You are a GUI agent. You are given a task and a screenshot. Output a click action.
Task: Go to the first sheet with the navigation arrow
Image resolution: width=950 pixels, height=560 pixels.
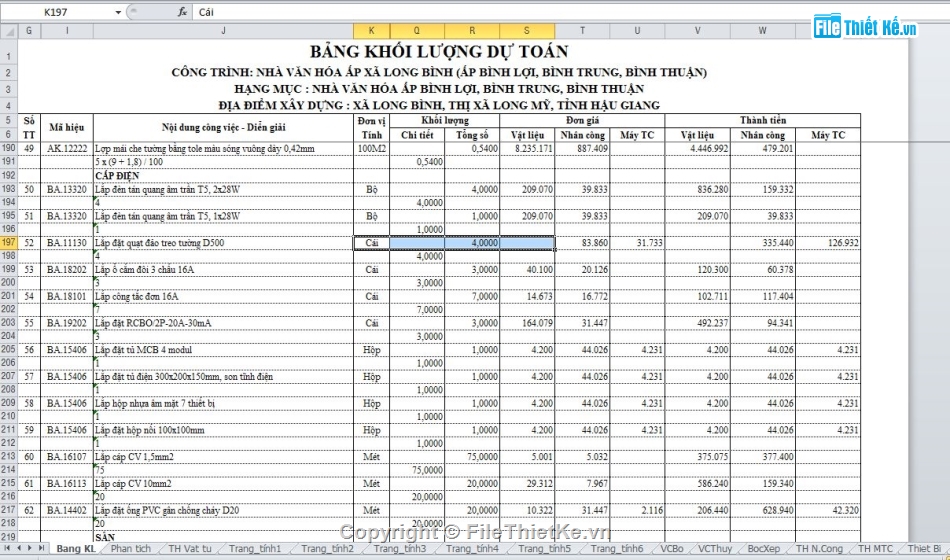8,548
